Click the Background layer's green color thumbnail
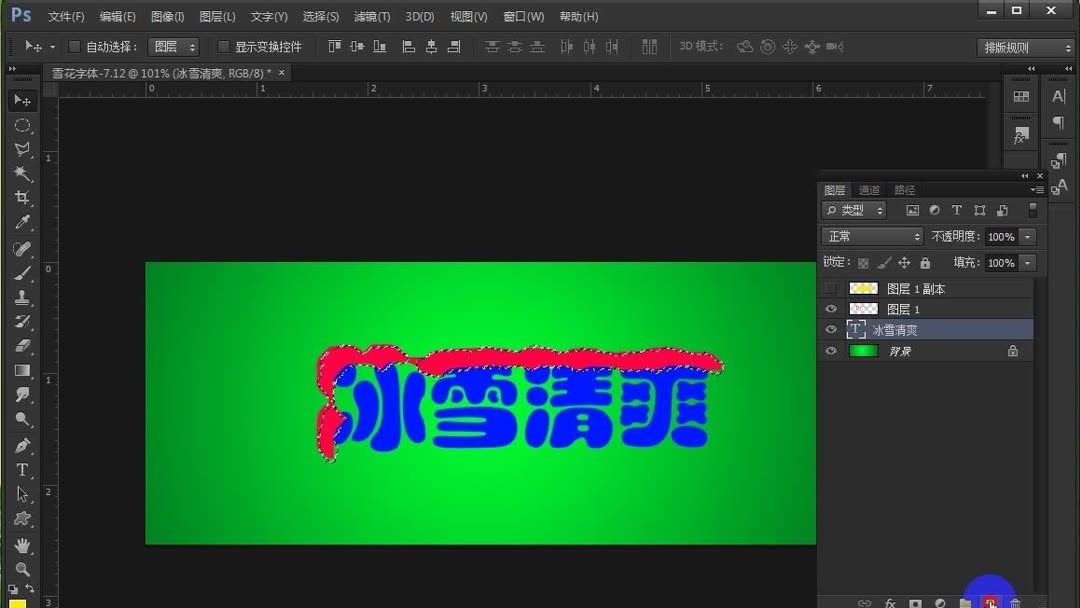 864,350
